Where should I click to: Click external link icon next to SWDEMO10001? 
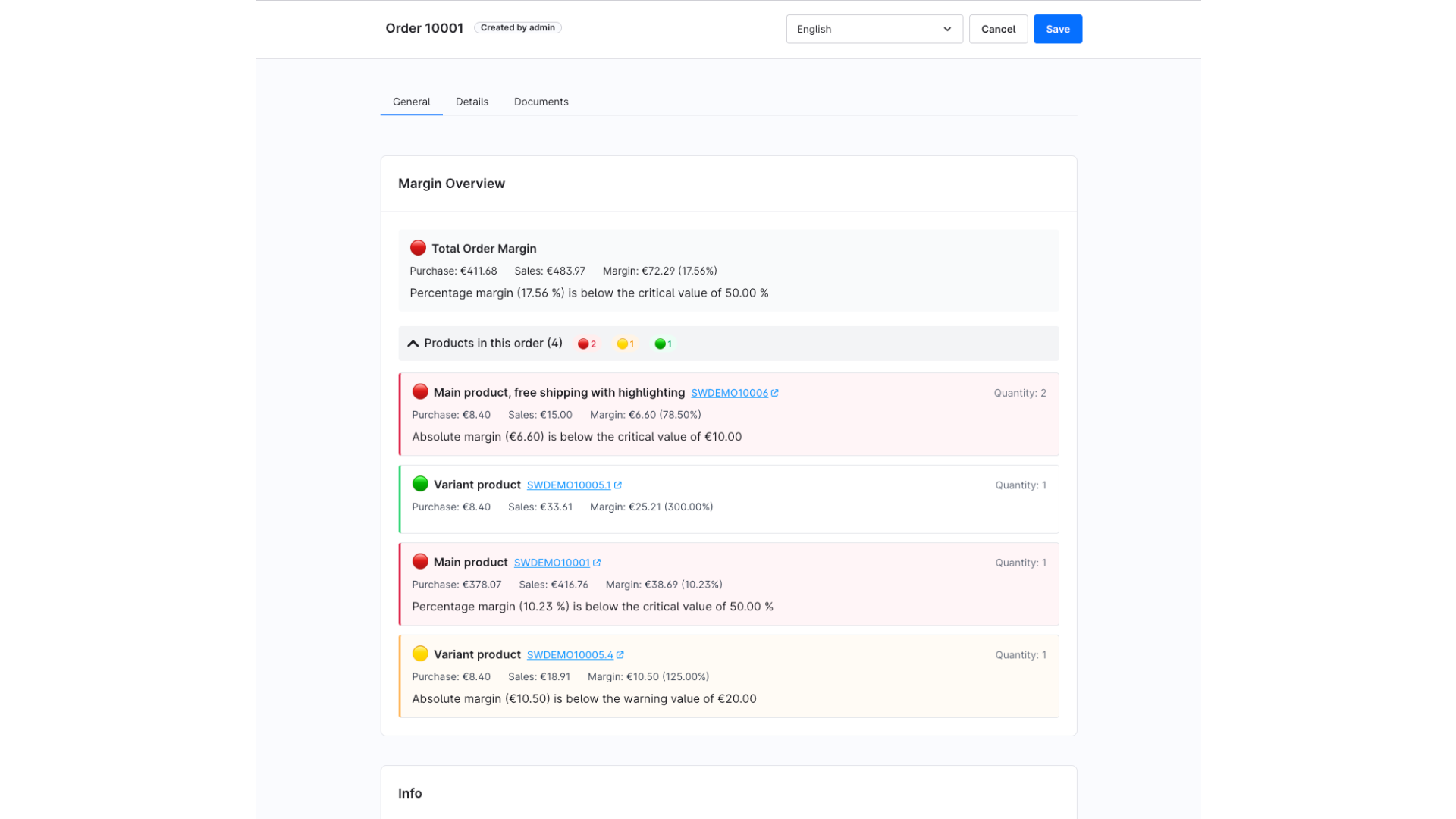point(597,563)
